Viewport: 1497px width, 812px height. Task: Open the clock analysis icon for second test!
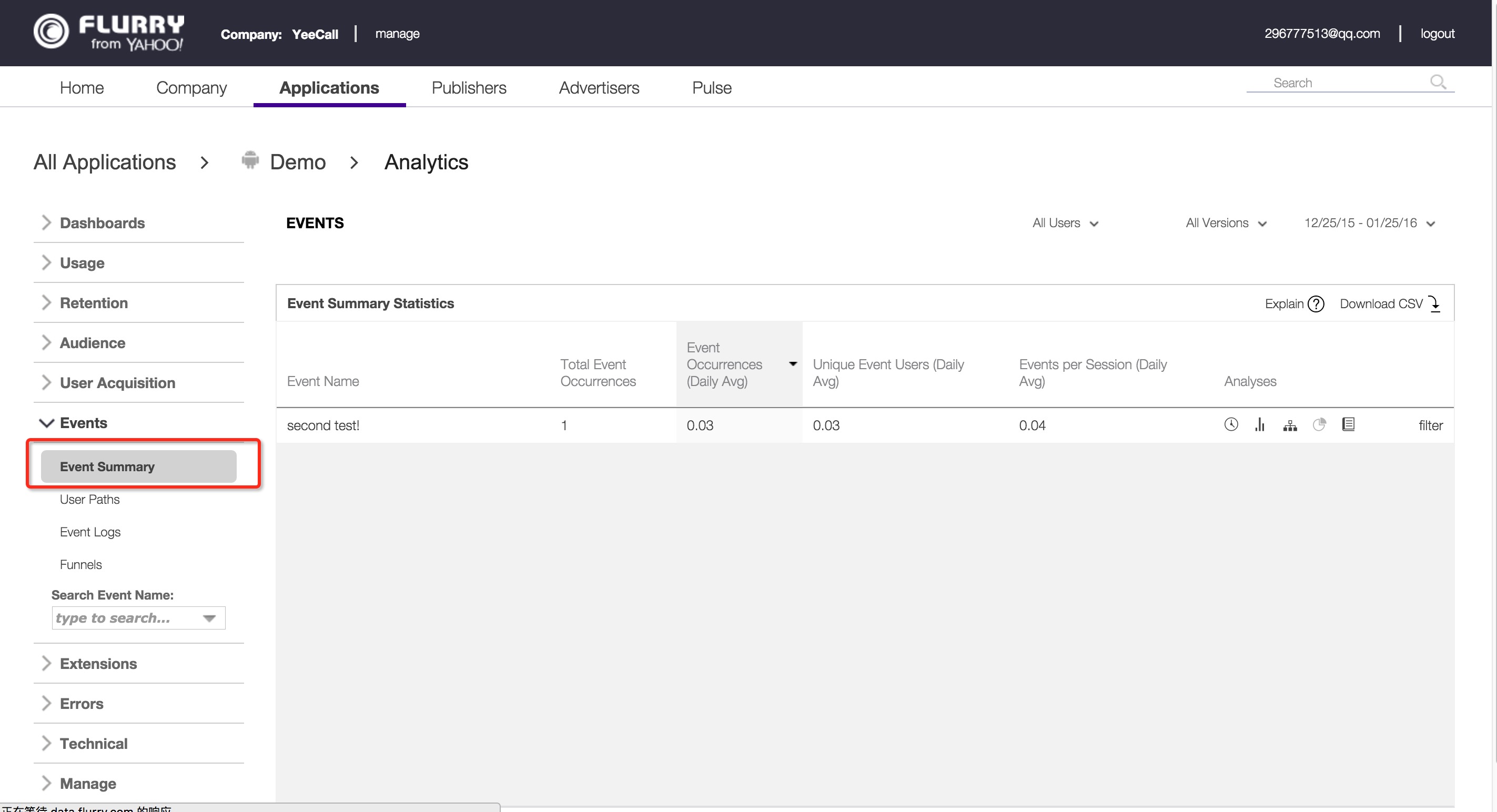point(1231,424)
